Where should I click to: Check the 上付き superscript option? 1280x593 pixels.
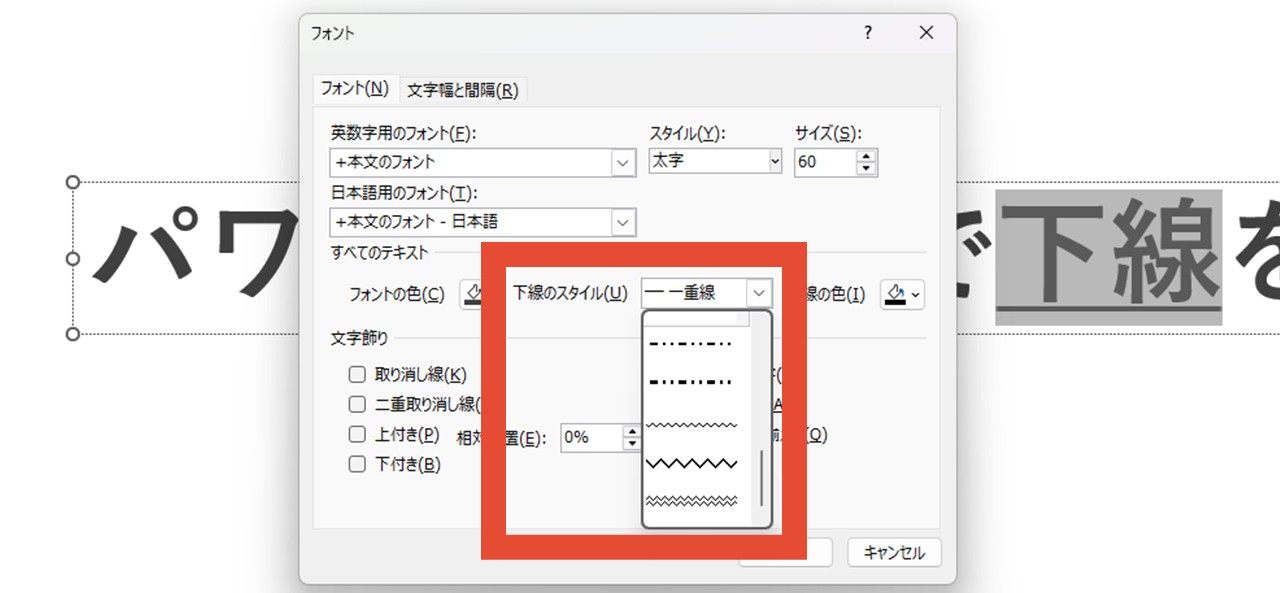click(x=357, y=434)
